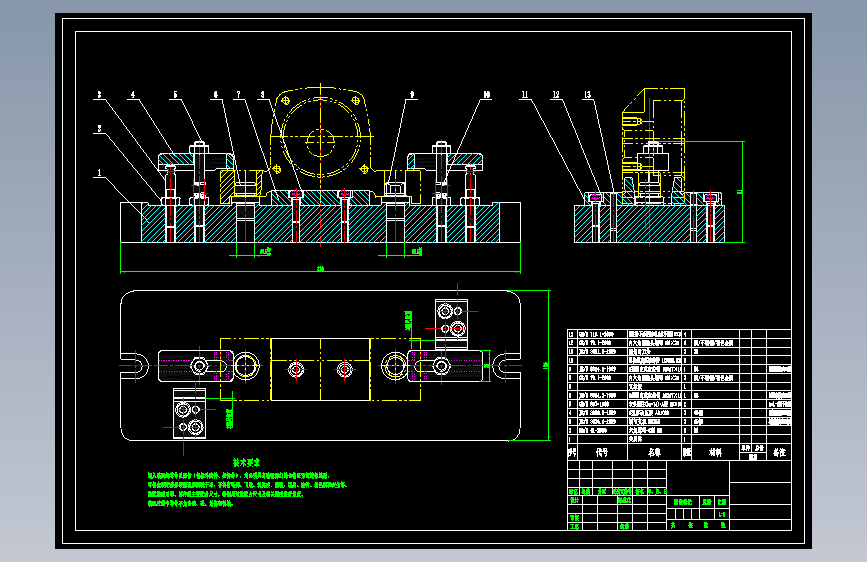Select the yellow-hatched block in front section view

click(227, 187)
